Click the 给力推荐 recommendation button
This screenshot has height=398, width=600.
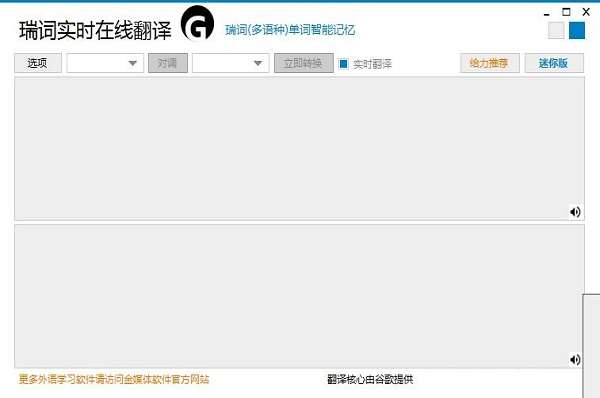point(490,63)
